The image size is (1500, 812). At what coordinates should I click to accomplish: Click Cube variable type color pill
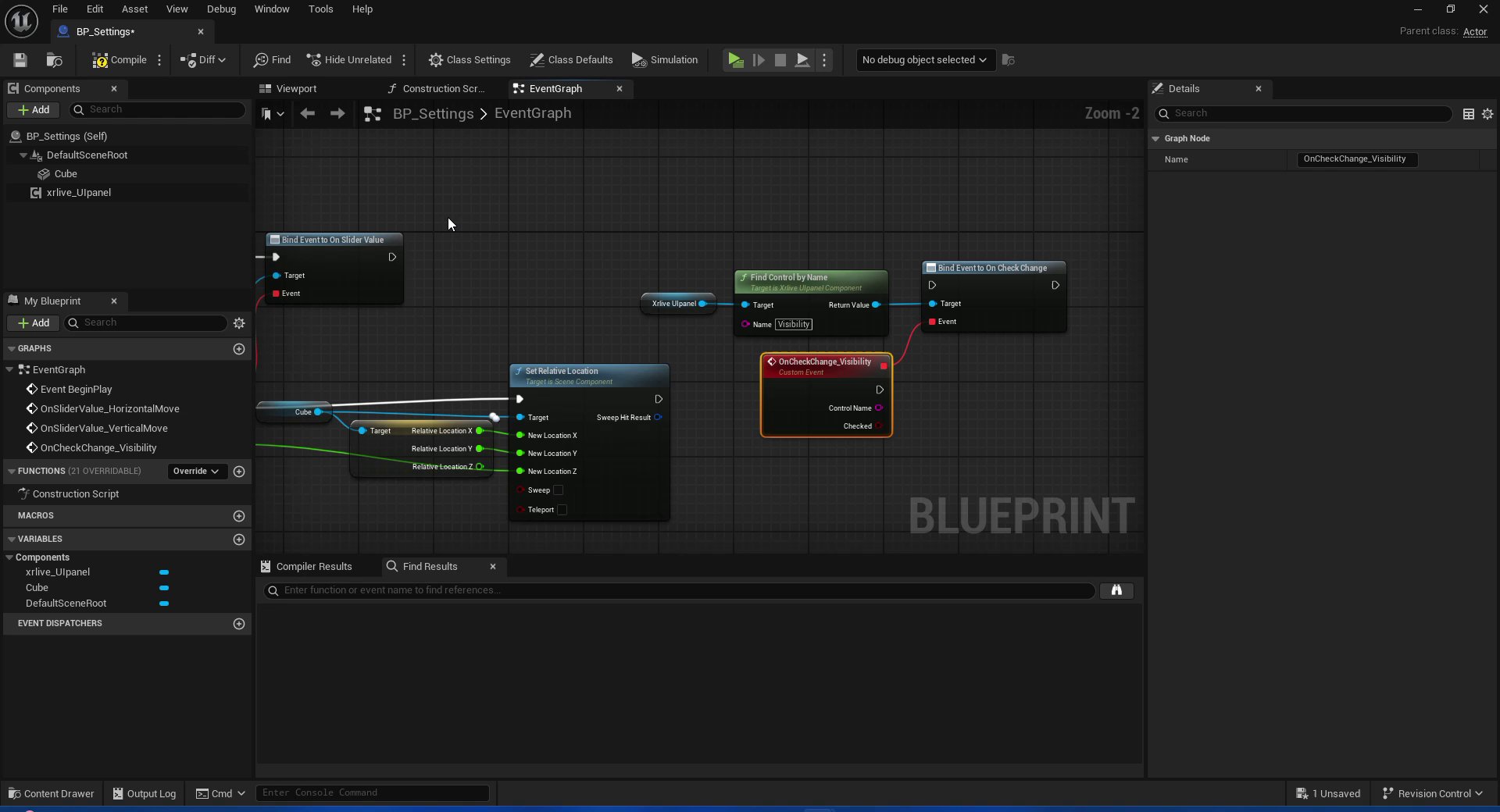(164, 588)
